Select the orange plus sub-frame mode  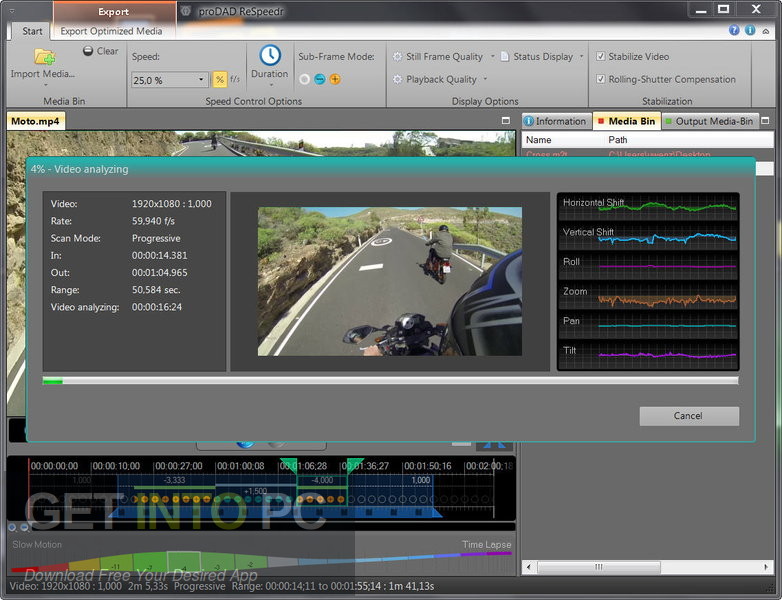[x=335, y=79]
